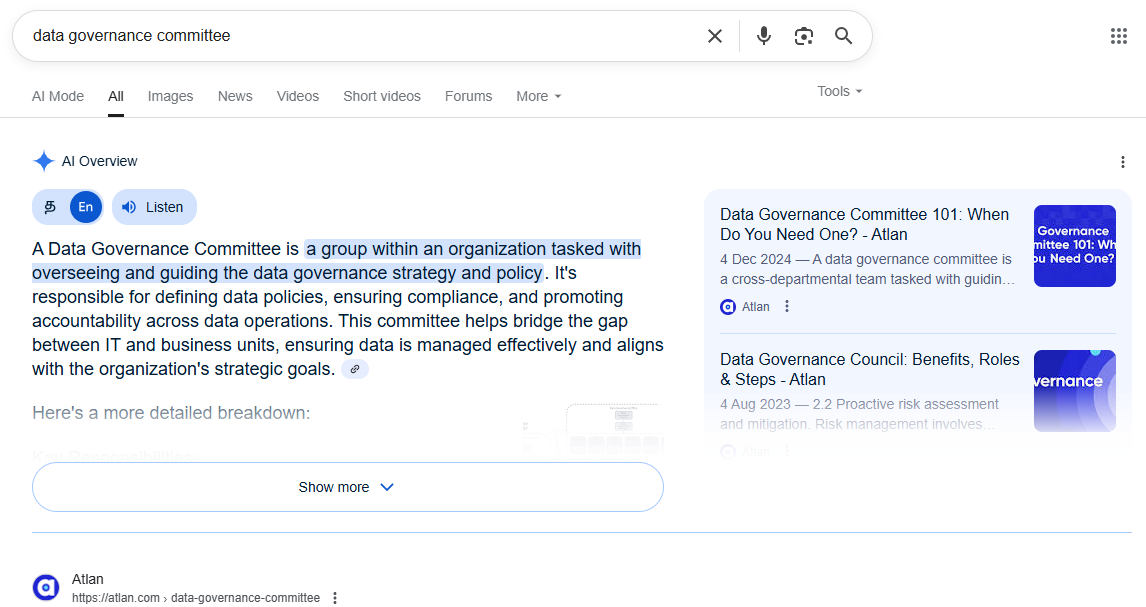1146x607 pixels.
Task: Open Data Governance Council thumbnail image
Action: point(1074,391)
